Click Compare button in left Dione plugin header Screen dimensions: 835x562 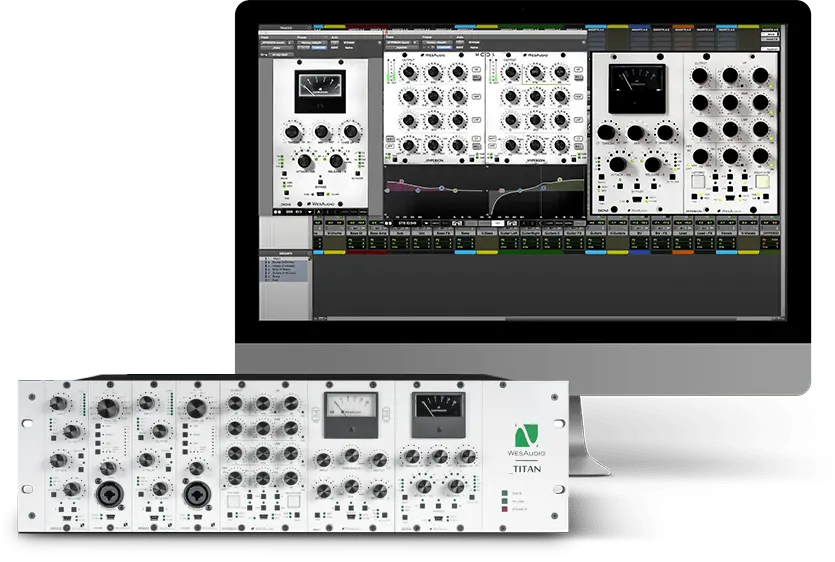click(x=319, y=47)
